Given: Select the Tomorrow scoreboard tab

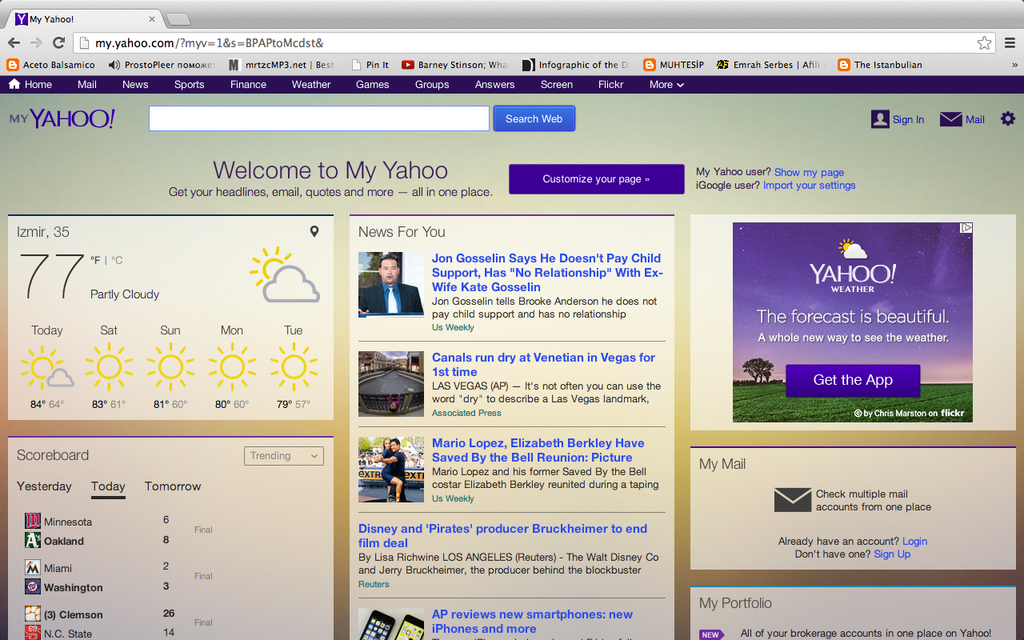Looking at the screenshot, I should point(172,487).
